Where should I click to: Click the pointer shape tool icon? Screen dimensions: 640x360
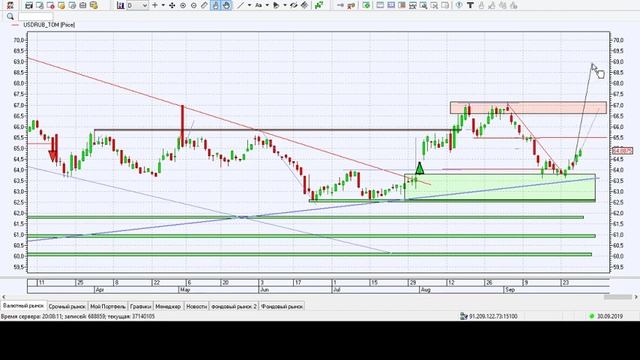point(276,5)
